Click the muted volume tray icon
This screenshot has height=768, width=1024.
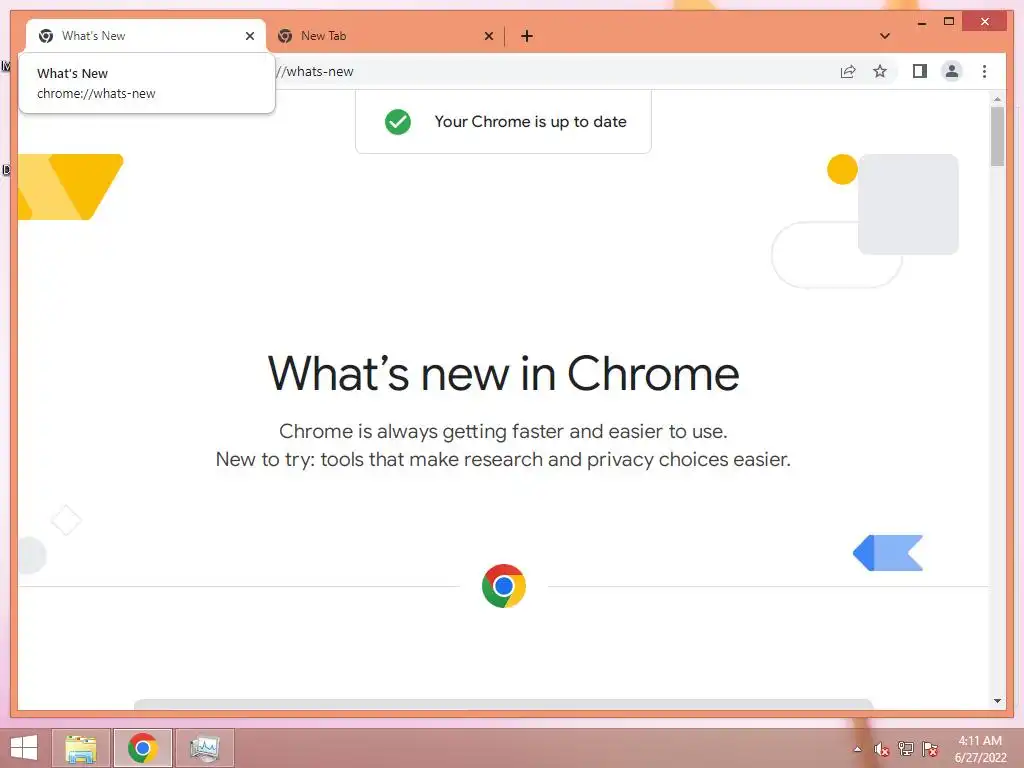pos(881,749)
